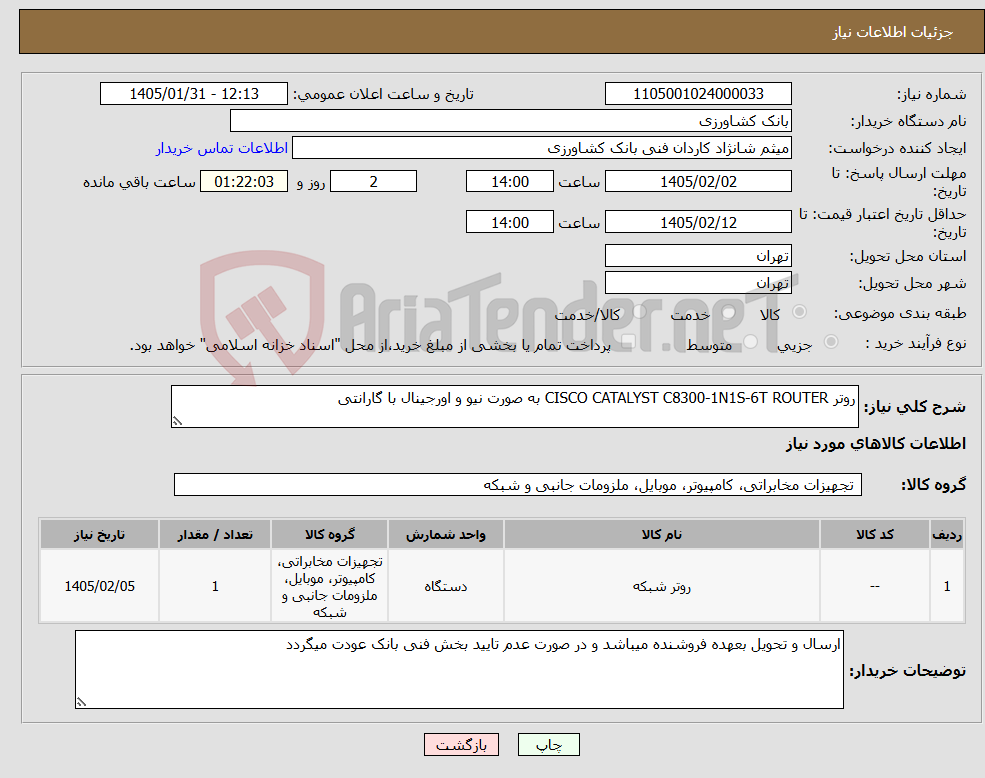
Task: Click the need number field 1105001024000033
Action: 698,94
